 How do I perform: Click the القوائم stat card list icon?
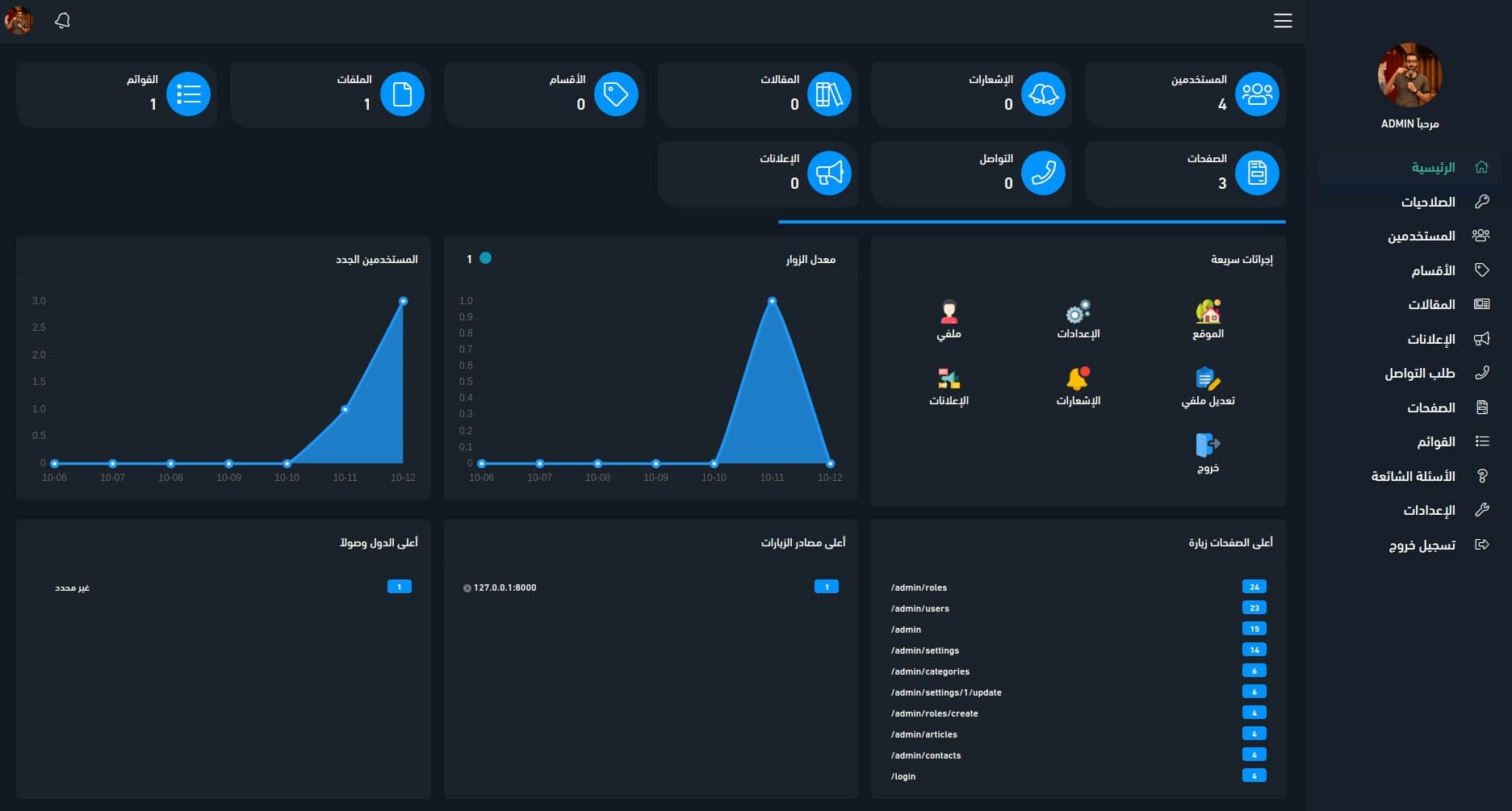tap(188, 94)
